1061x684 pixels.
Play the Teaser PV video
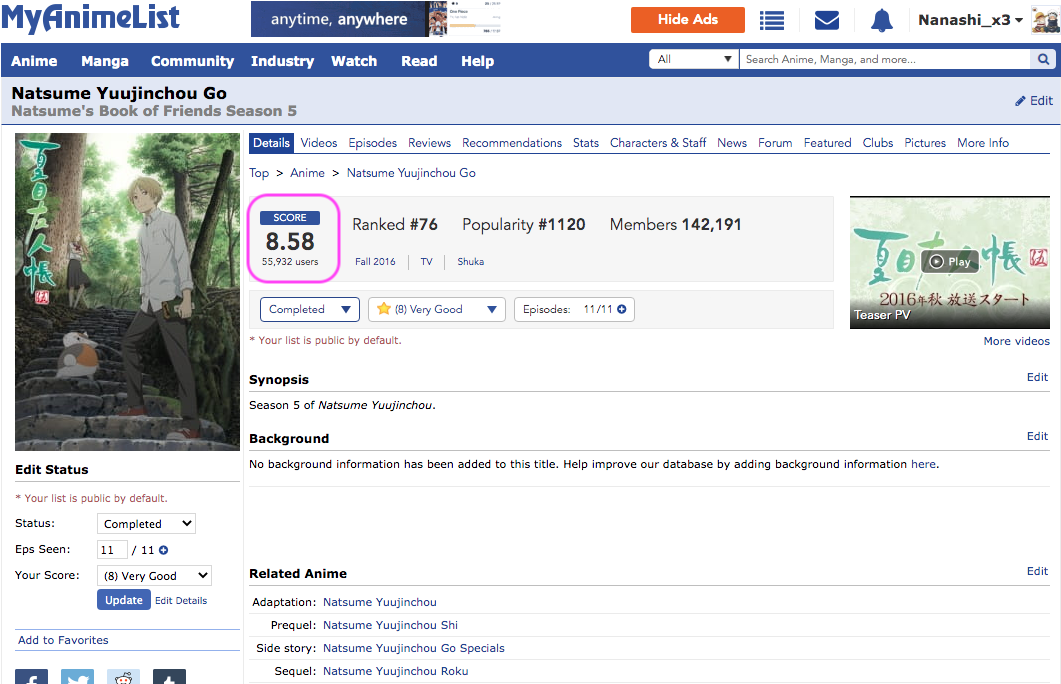click(x=949, y=261)
